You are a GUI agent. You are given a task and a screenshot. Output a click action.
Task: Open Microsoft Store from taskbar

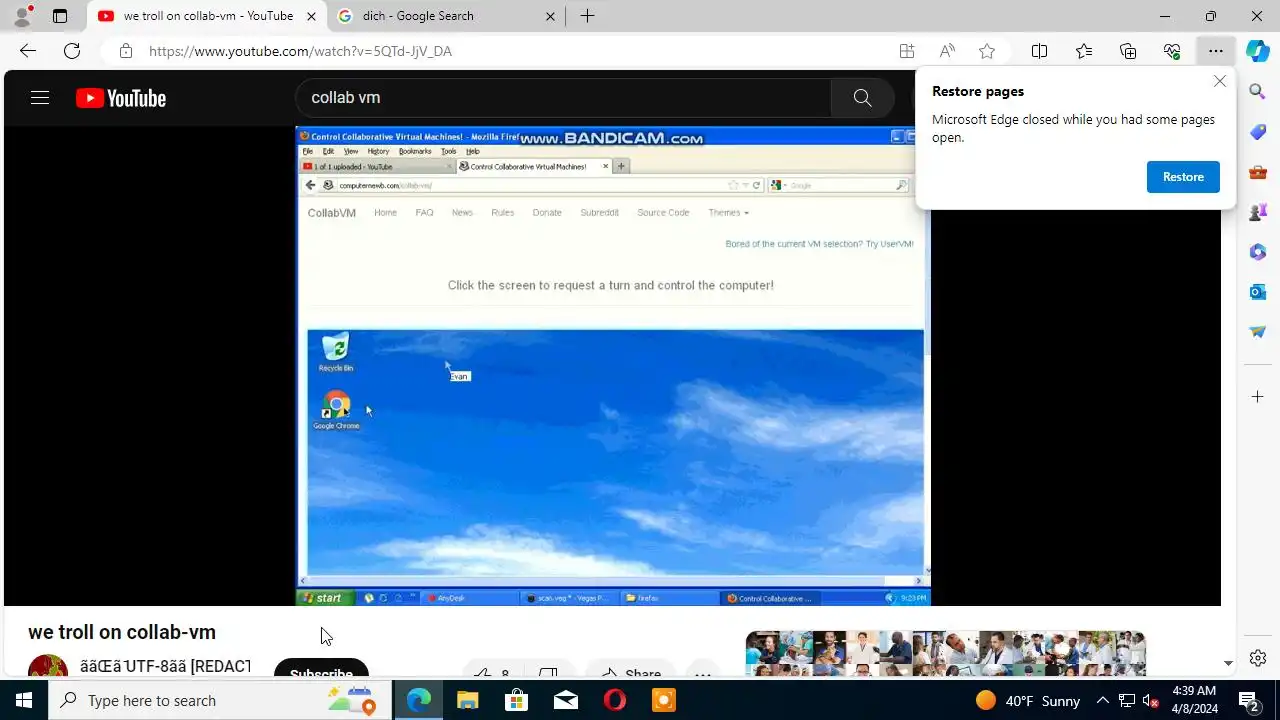coord(516,700)
